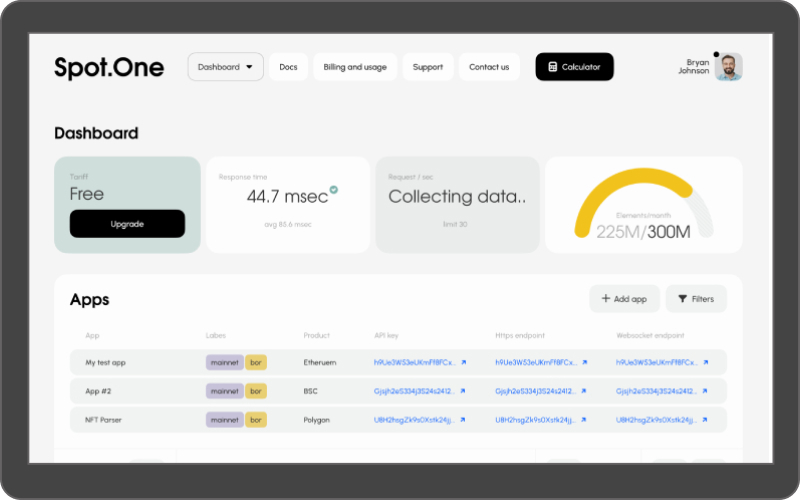Select the App #2 row name
This screenshot has width=800, height=500.
click(98, 391)
